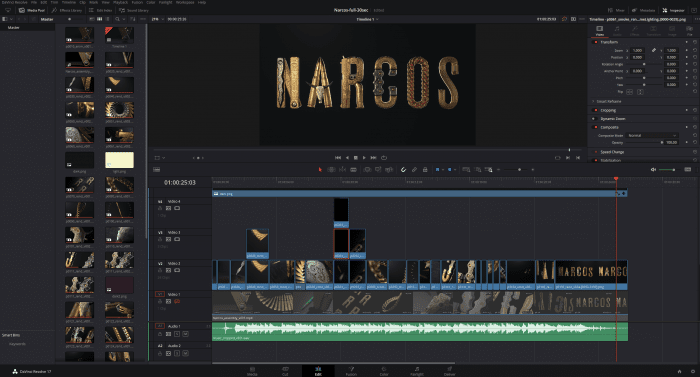Switch to the Edit page tab
Image resolution: width=700 pixels, height=377 pixels.
[318, 371]
